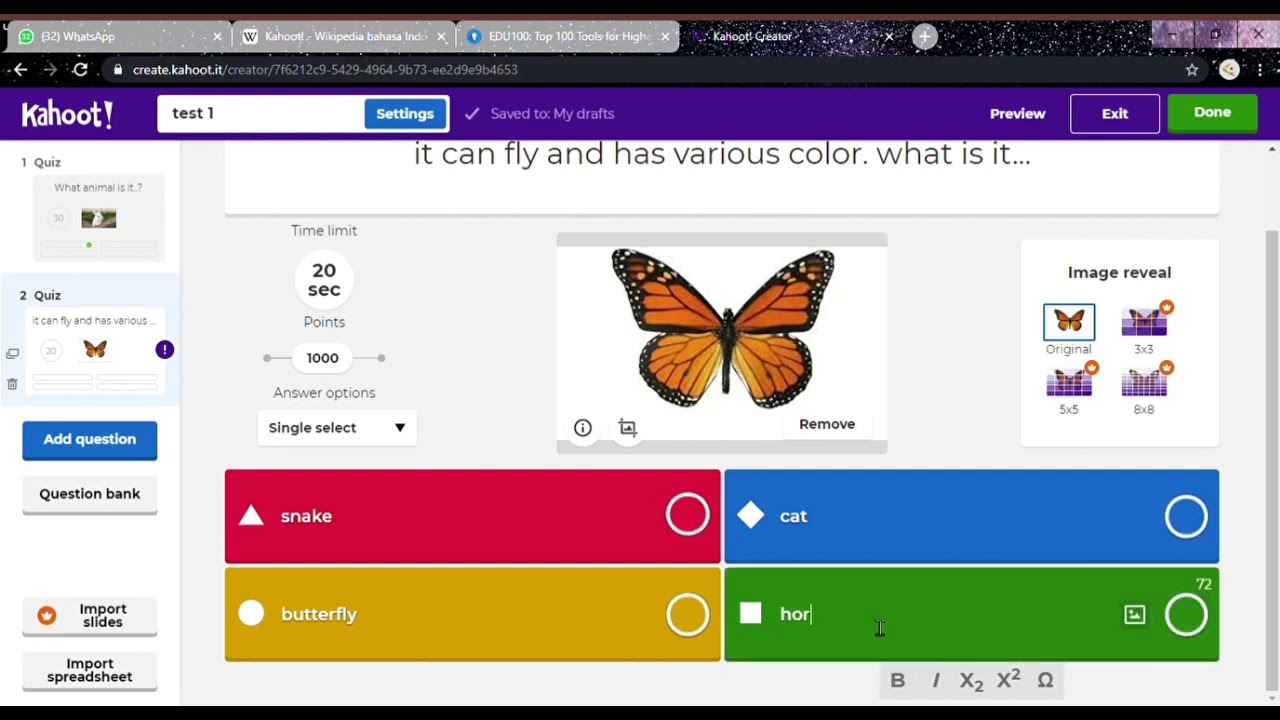
Task: Select 8x8 image reveal option
Action: pyautogui.click(x=1144, y=389)
